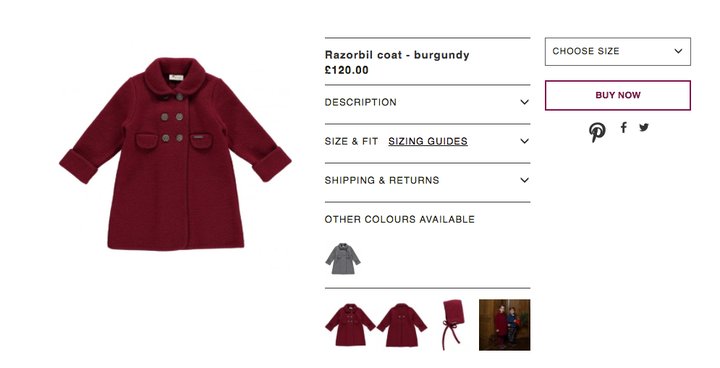Click the Shipping & Returns heading
Screen dimensions: 720x368
click(382, 180)
